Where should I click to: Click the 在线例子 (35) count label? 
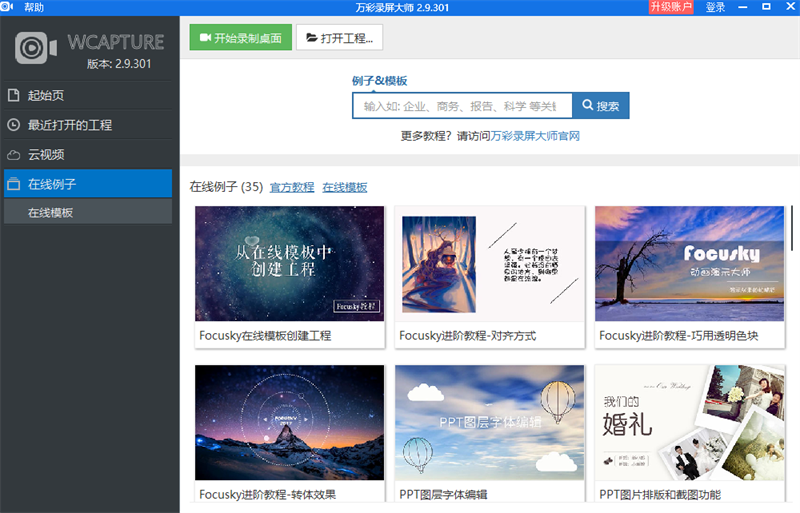pos(227,187)
